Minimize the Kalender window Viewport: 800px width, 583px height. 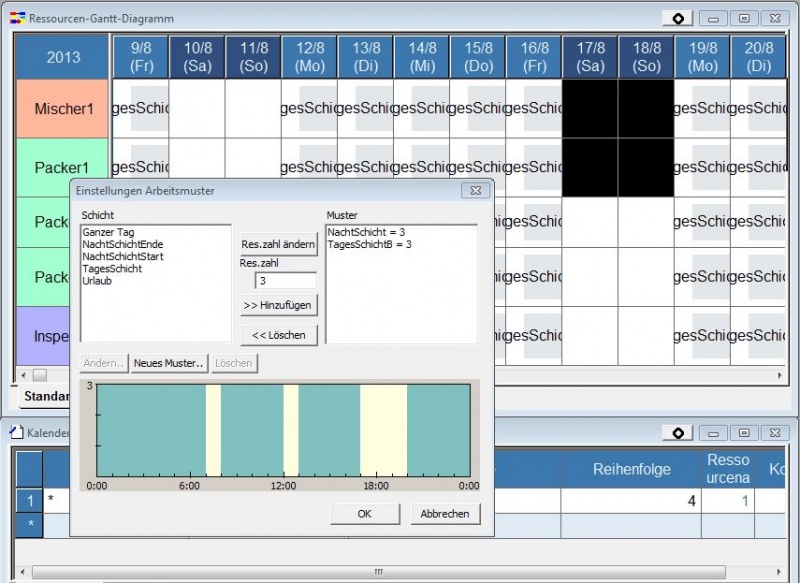(x=713, y=433)
